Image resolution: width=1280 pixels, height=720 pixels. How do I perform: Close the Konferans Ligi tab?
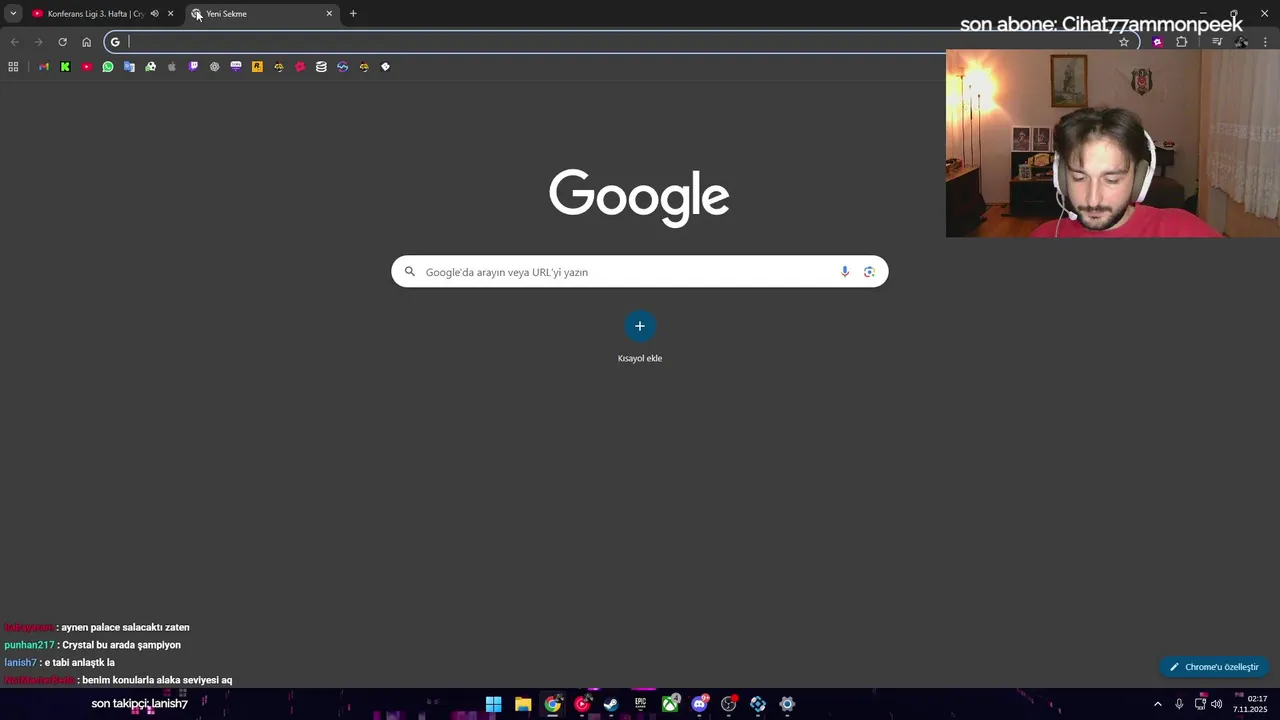point(170,14)
